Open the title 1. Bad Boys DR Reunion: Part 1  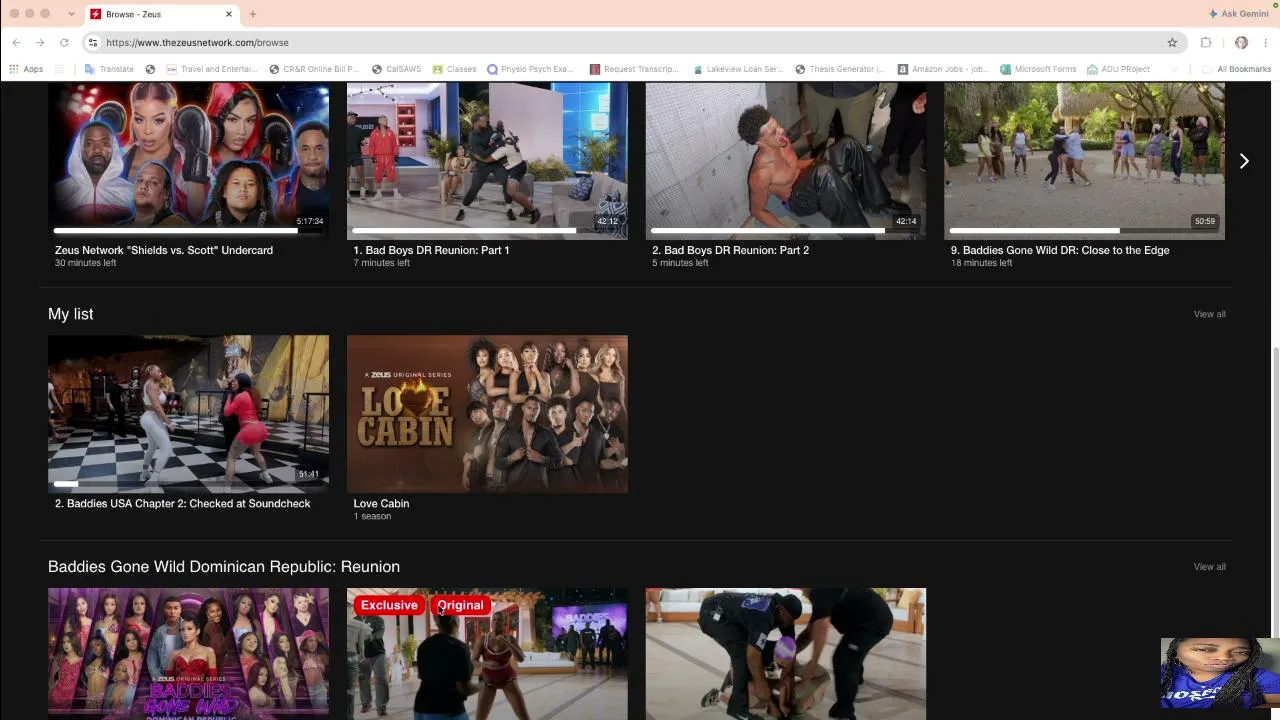tap(431, 250)
